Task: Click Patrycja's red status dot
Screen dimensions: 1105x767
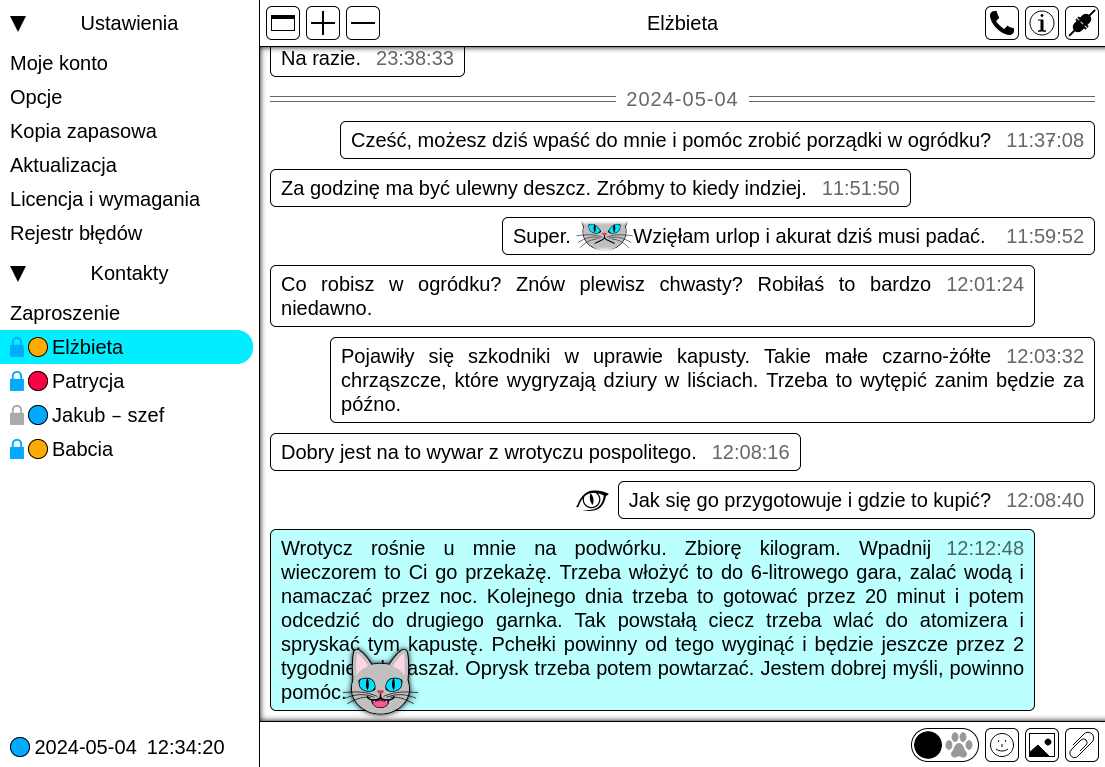Action: coord(38,381)
